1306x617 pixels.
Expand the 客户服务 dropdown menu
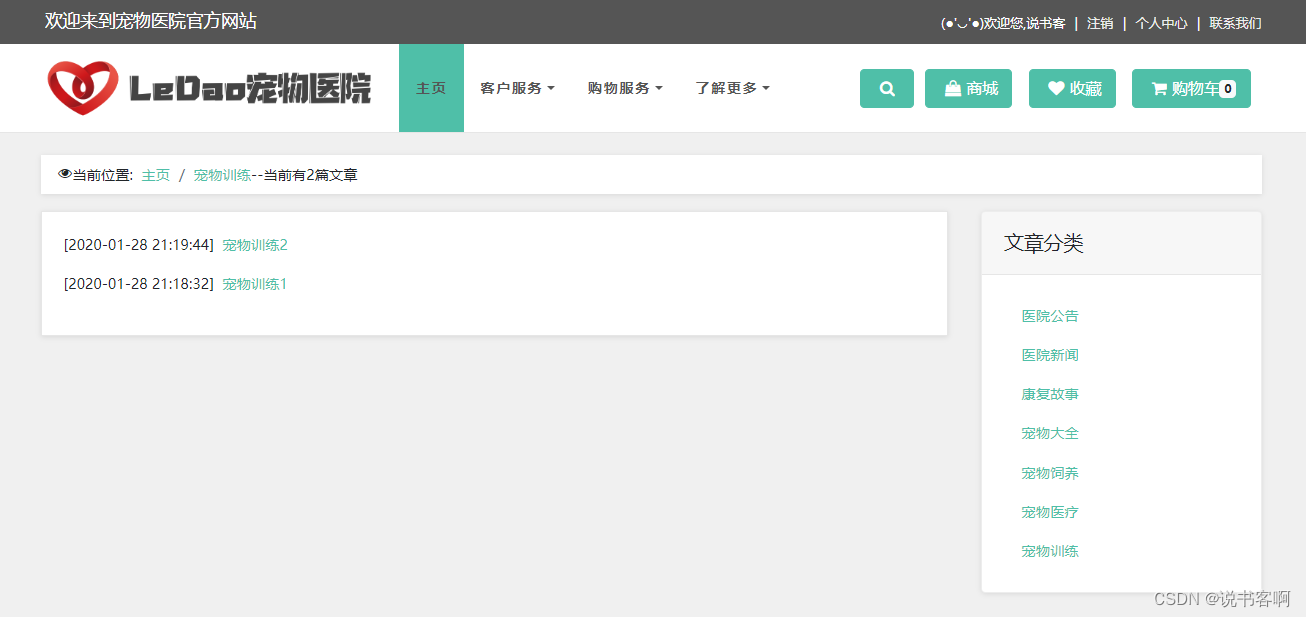click(517, 88)
